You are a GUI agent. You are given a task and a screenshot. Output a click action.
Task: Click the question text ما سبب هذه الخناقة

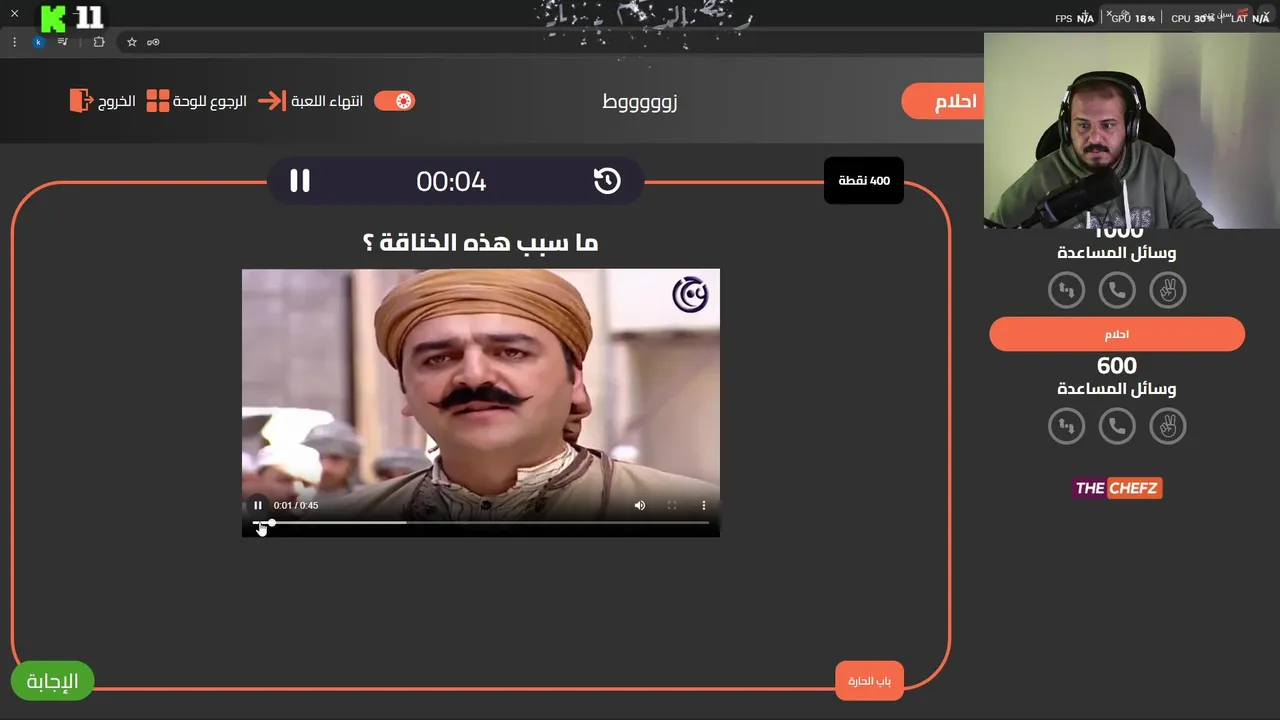480,242
